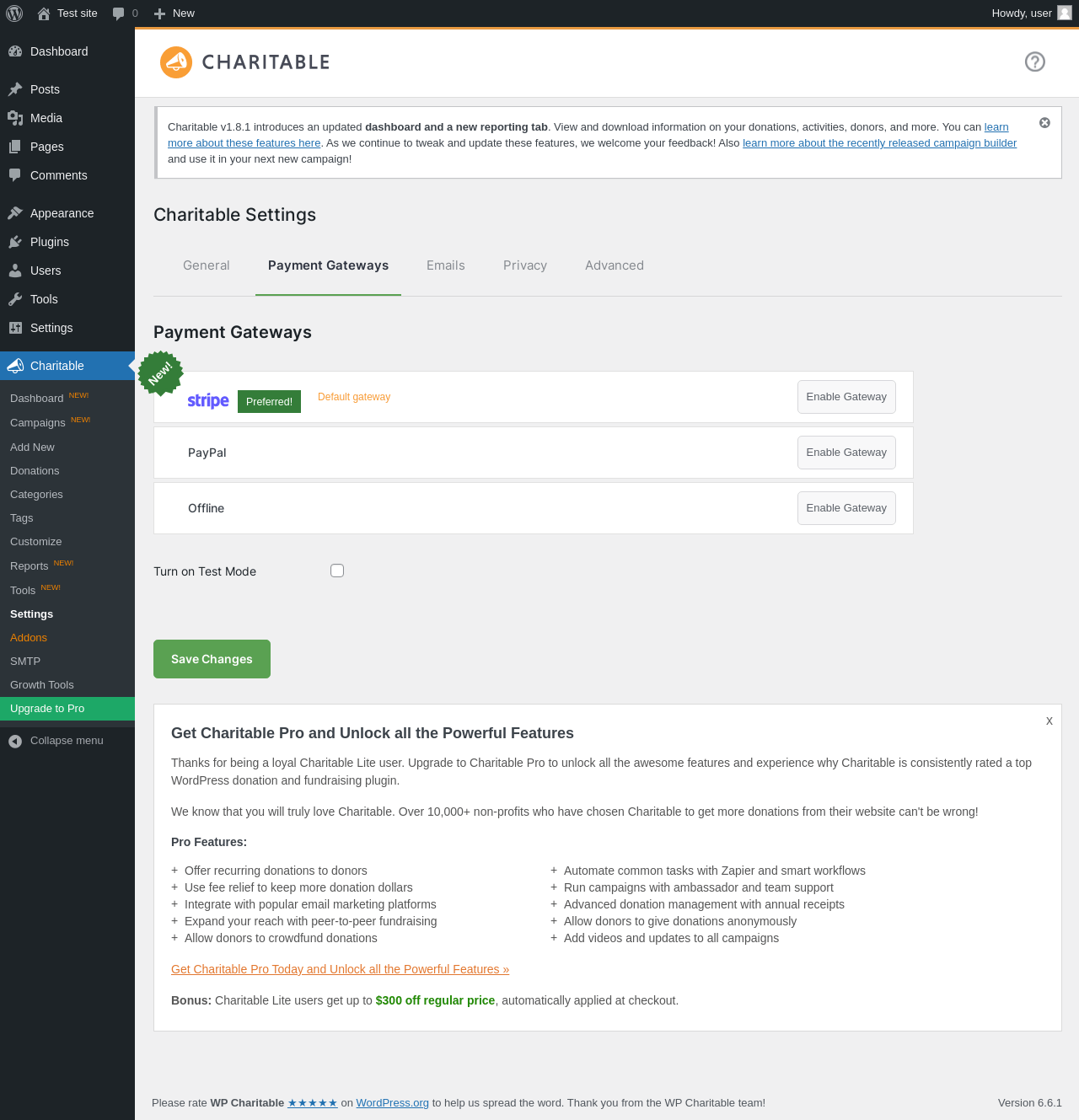This screenshot has height=1120, width=1079.
Task: Click the plus New content icon
Action: click(x=159, y=13)
